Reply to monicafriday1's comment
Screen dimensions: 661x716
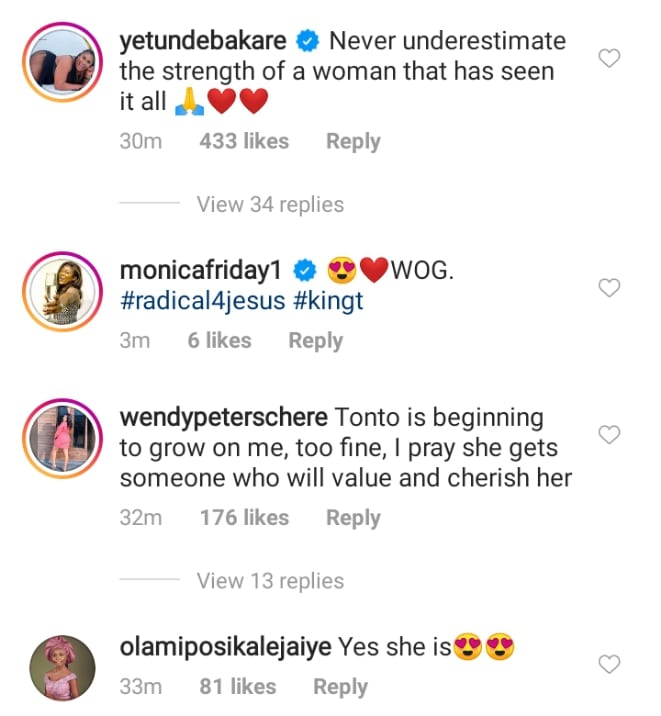click(316, 341)
